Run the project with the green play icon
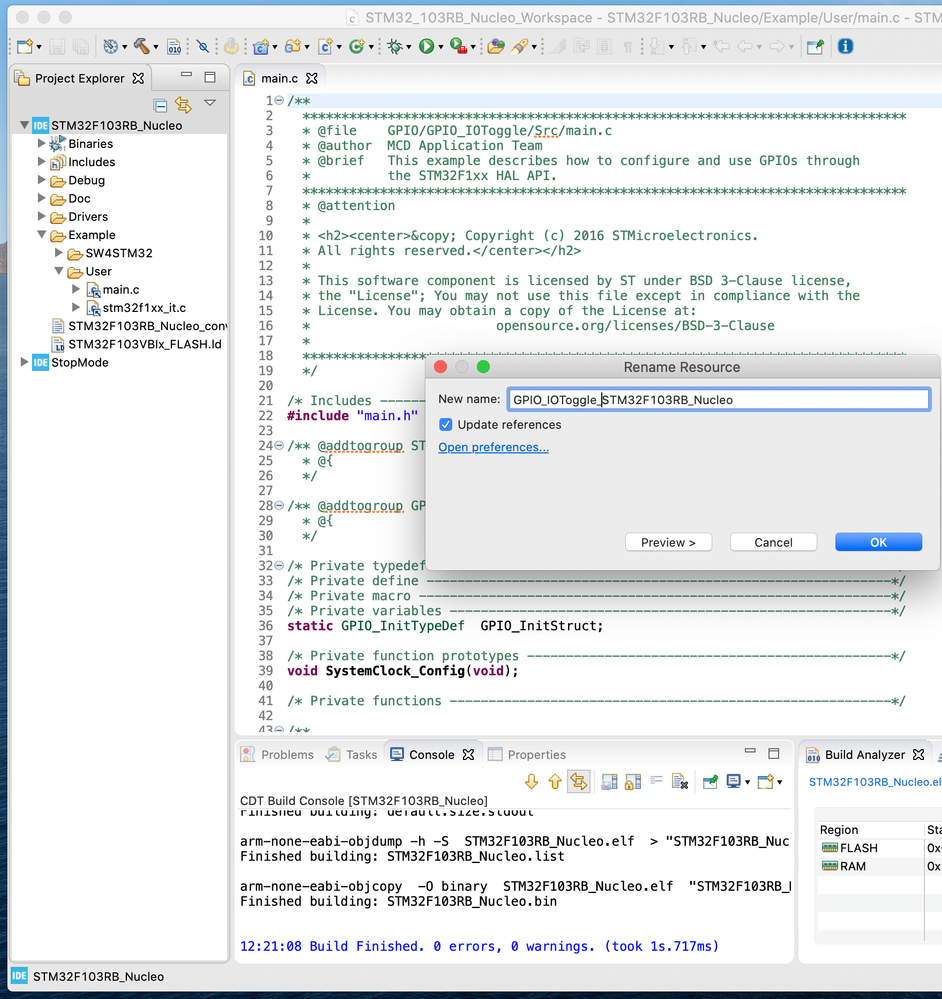This screenshot has width=942, height=999. [426, 47]
